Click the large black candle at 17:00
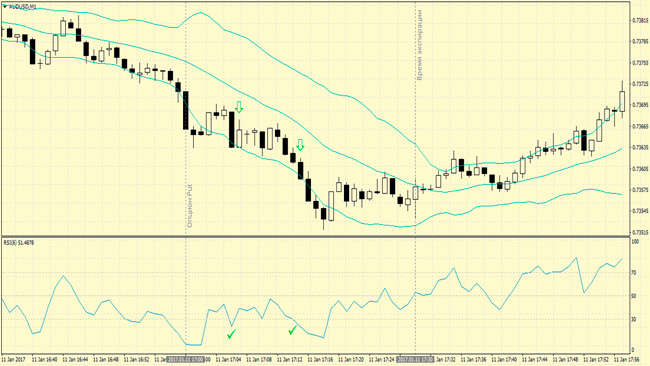This screenshot has height=366, width=650. (x=186, y=110)
